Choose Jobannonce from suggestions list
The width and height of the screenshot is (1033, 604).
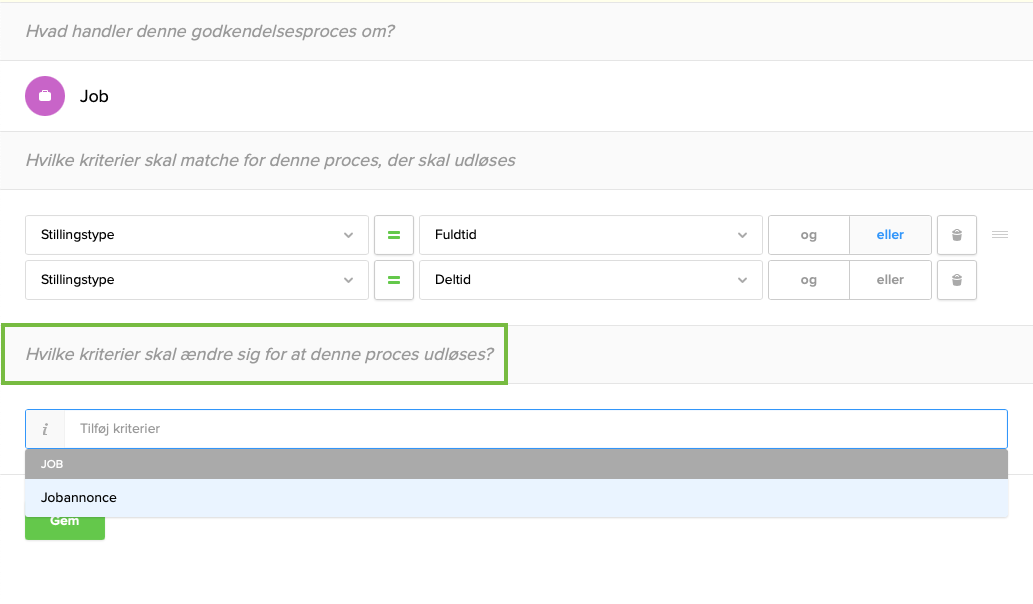(79, 497)
